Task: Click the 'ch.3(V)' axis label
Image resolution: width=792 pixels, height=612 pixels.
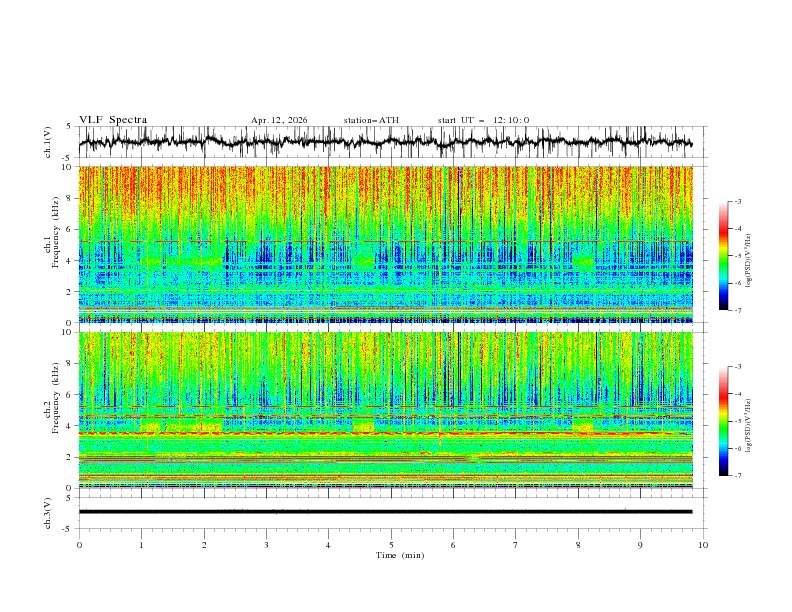Action: pos(48,513)
